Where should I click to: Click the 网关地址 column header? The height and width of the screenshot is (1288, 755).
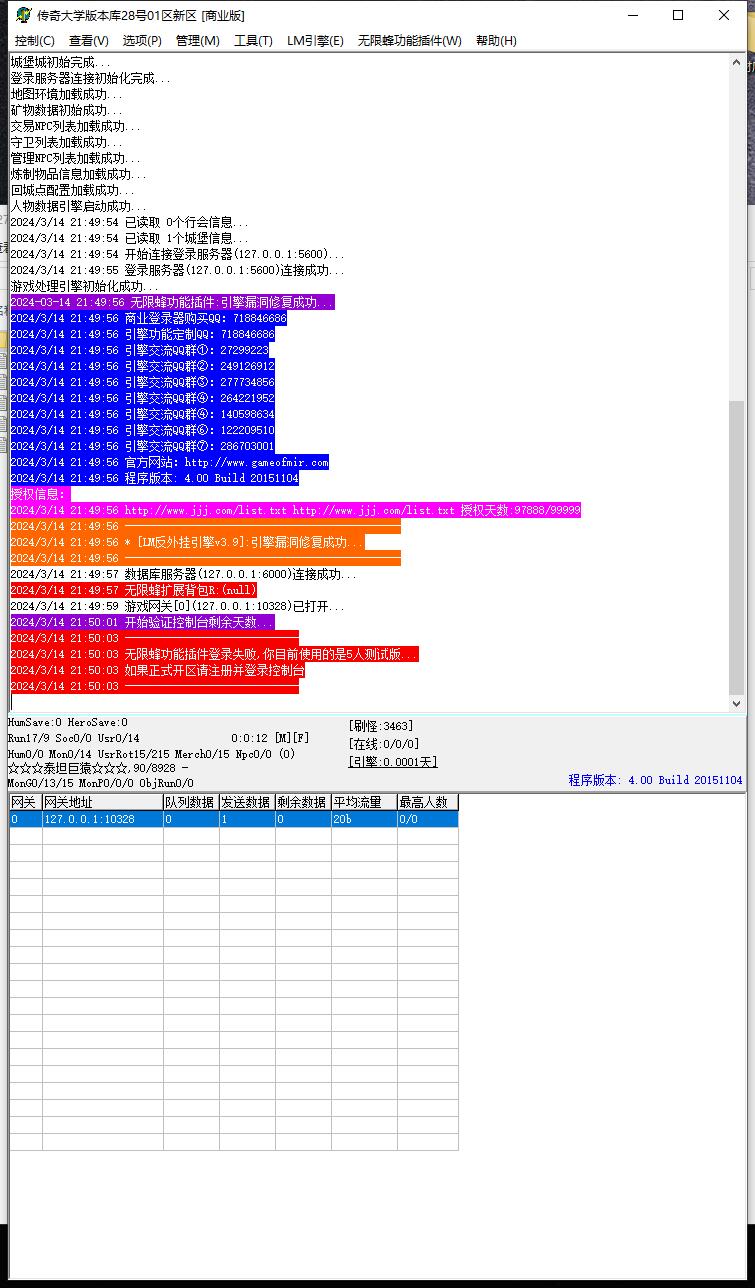[x=103, y=802]
